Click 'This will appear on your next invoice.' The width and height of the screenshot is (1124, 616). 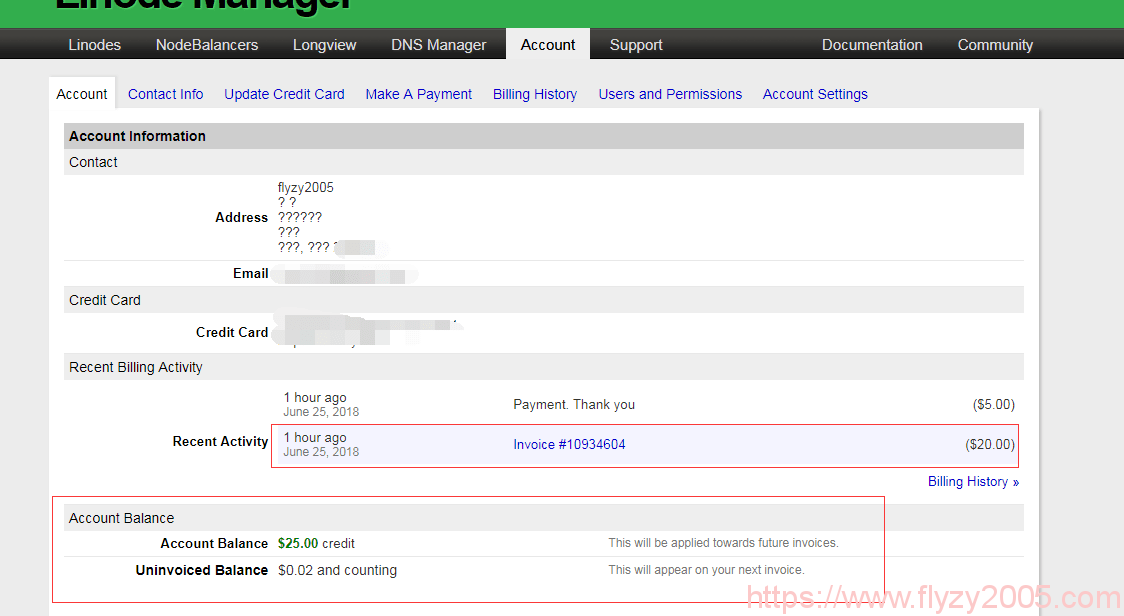pyautogui.click(x=706, y=570)
